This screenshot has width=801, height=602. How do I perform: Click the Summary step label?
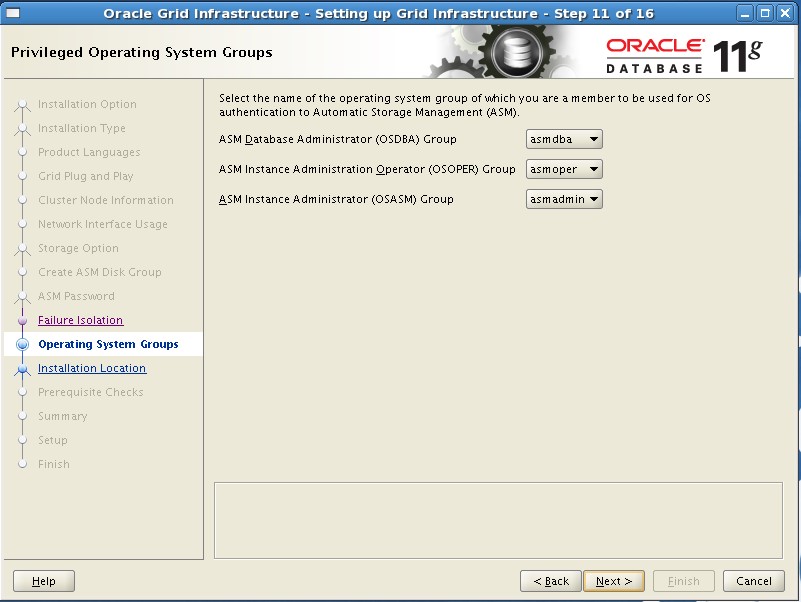point(63,416)
